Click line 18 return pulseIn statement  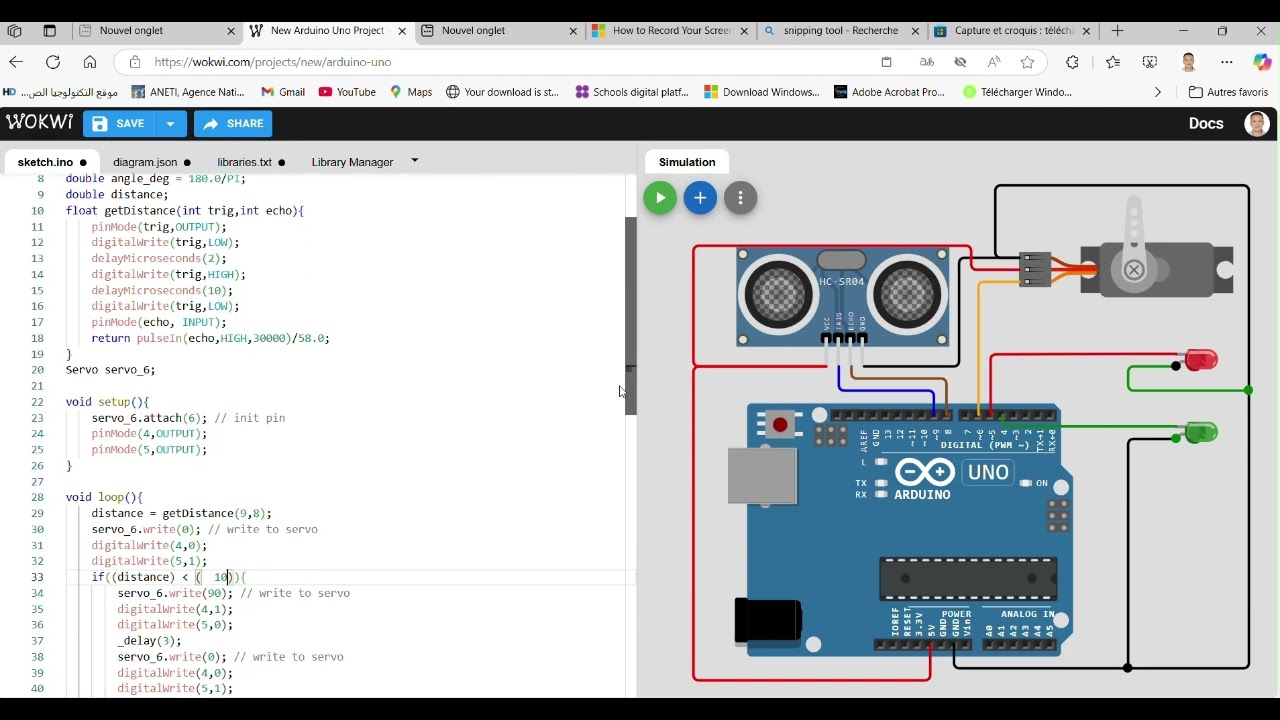[210, 338]
